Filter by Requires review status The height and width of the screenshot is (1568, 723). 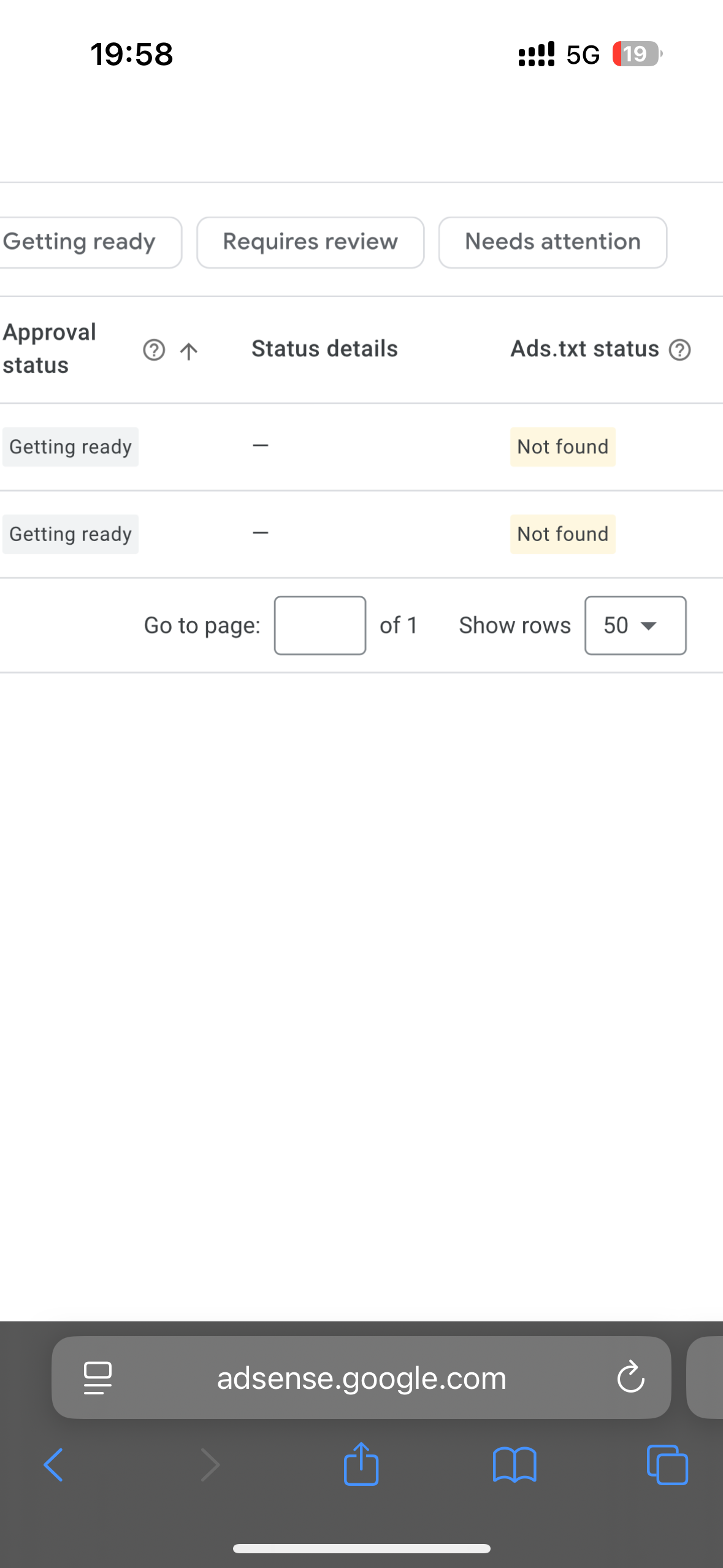point(310,242)
